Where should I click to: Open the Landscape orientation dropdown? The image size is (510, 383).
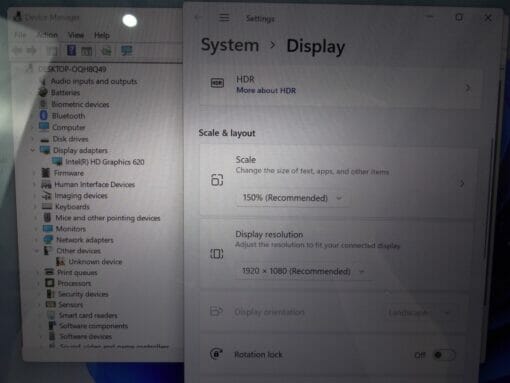[419, 313]
